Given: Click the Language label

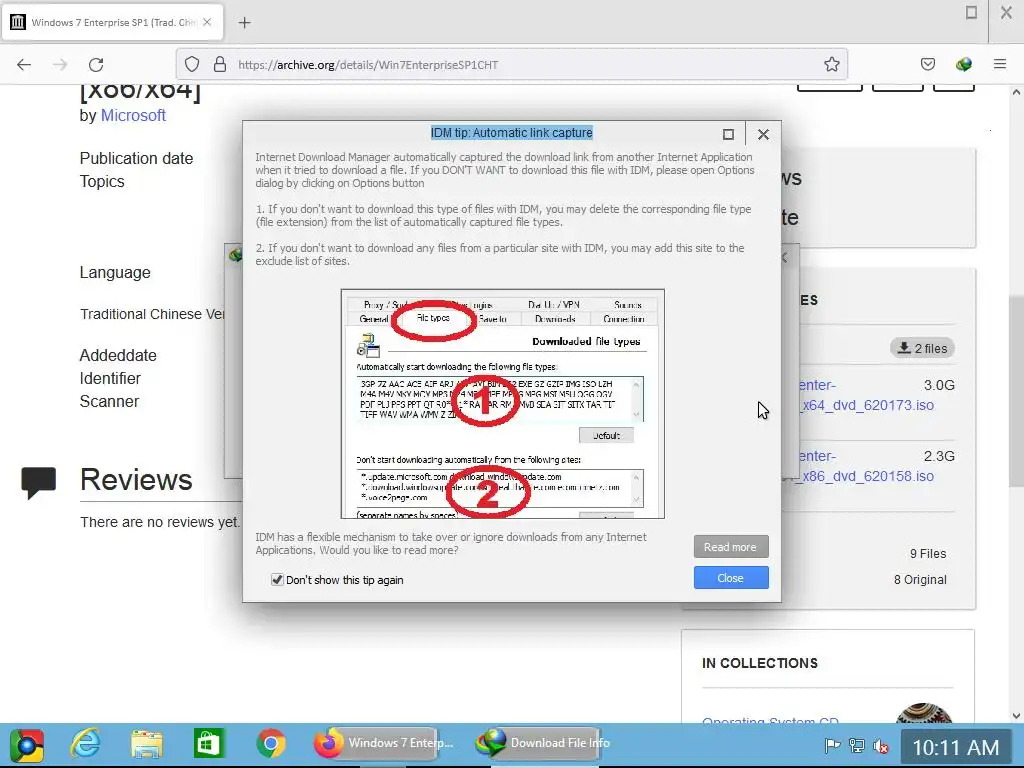Looking at the screenshot, I should coord(115,272).
